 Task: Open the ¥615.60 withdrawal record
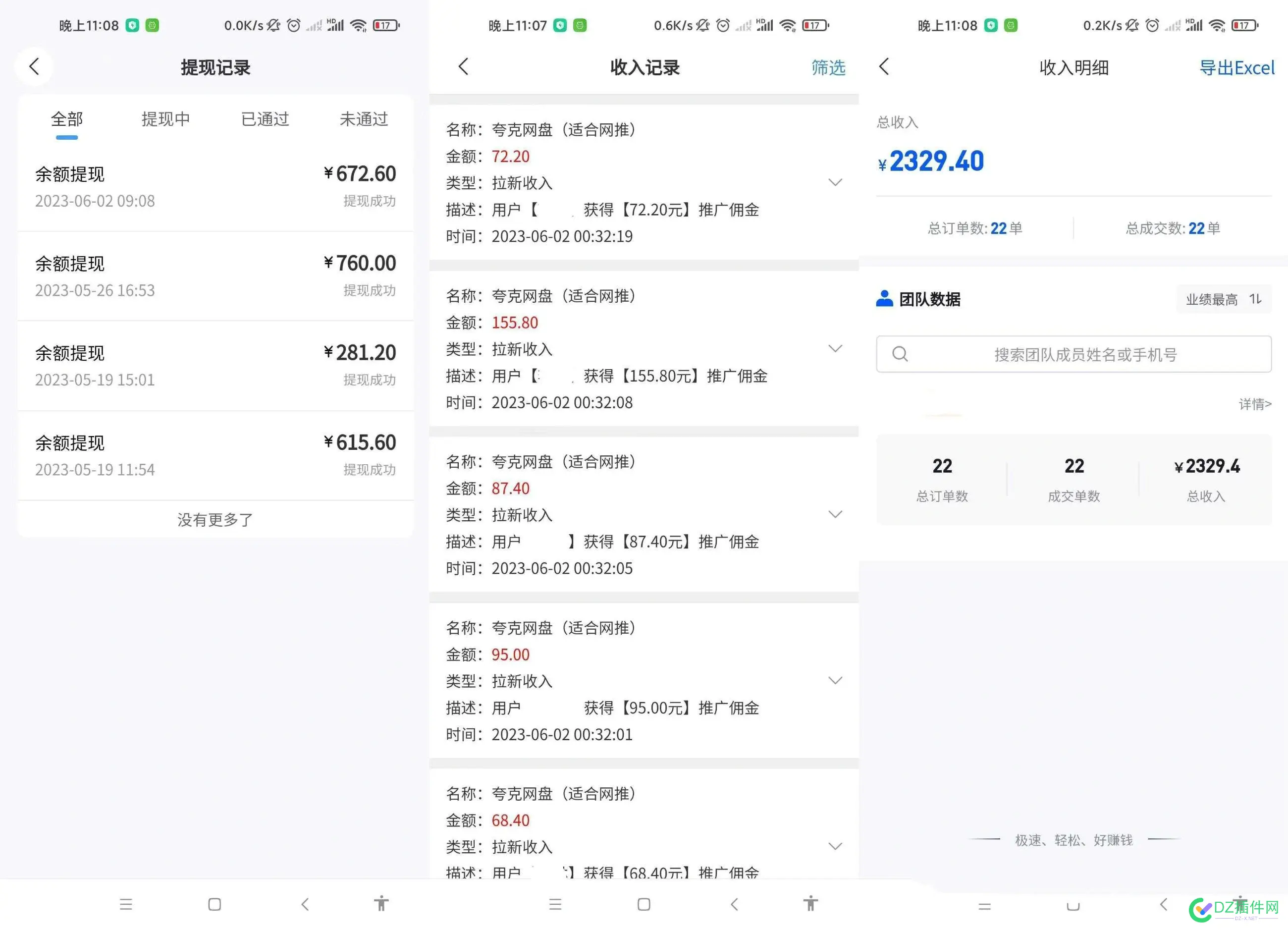pos(215,456)
